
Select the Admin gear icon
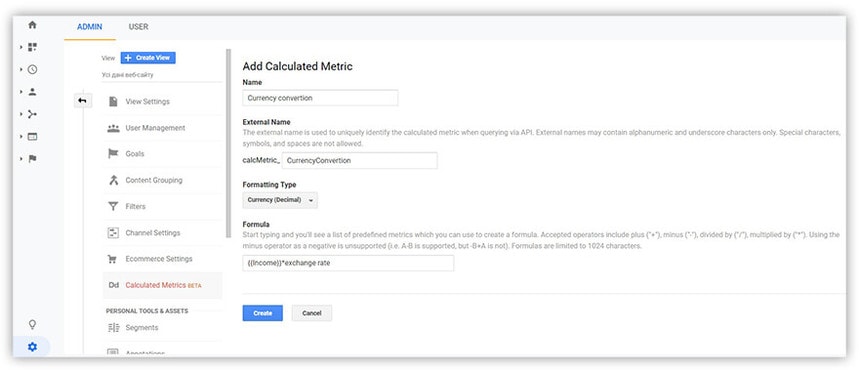click(x=32, y=347)
